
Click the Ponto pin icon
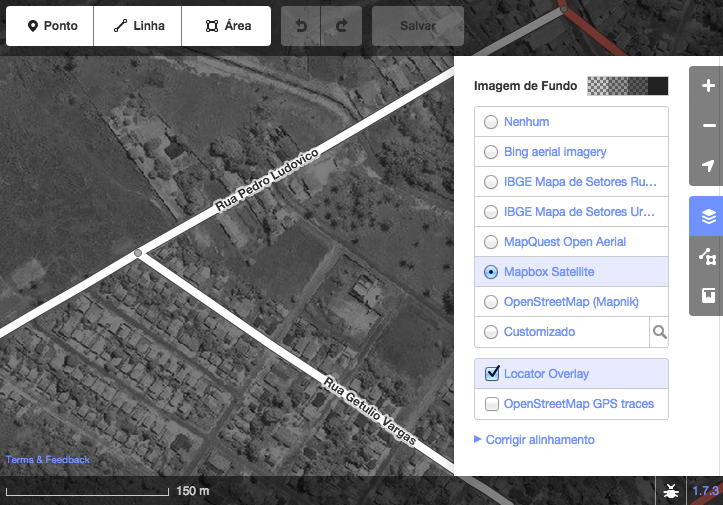[x=32, y=26]
